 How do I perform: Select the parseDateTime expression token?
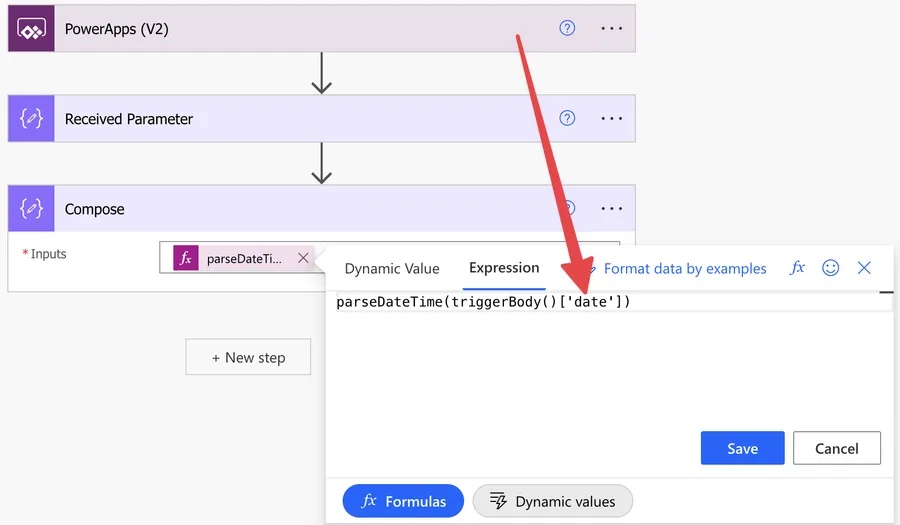coord(243,258)
